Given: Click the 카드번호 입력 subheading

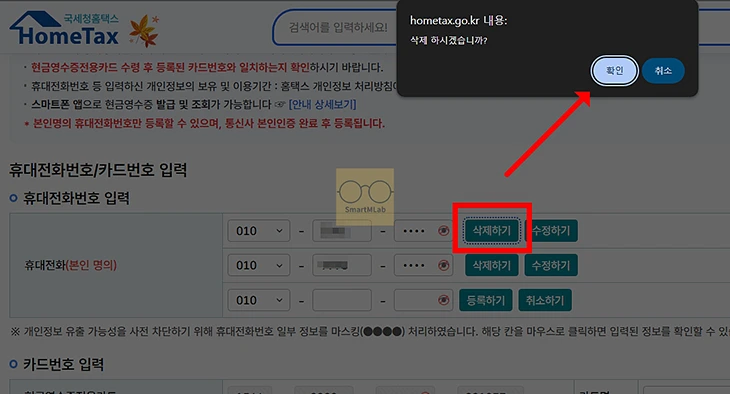Looking at the screenshot, I should point(64,364).
